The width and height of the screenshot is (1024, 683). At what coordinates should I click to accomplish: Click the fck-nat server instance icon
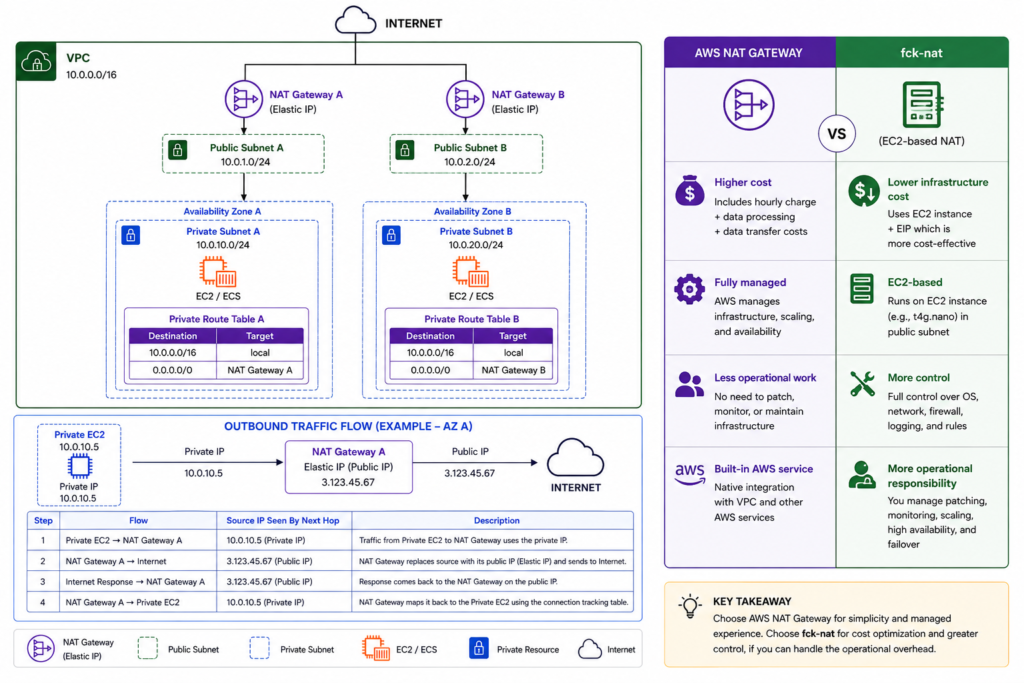(x=922, y=104)
